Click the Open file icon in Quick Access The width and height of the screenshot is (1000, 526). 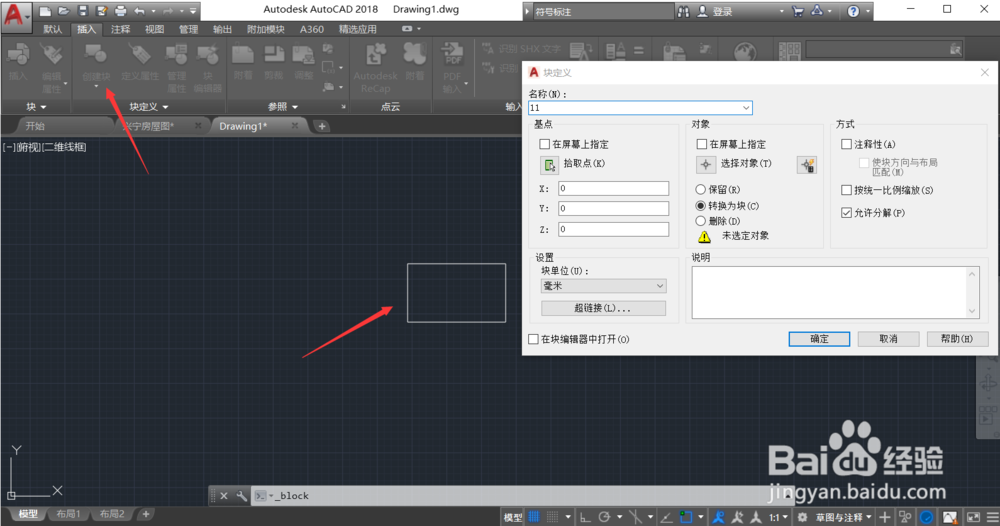pos(64,11)
